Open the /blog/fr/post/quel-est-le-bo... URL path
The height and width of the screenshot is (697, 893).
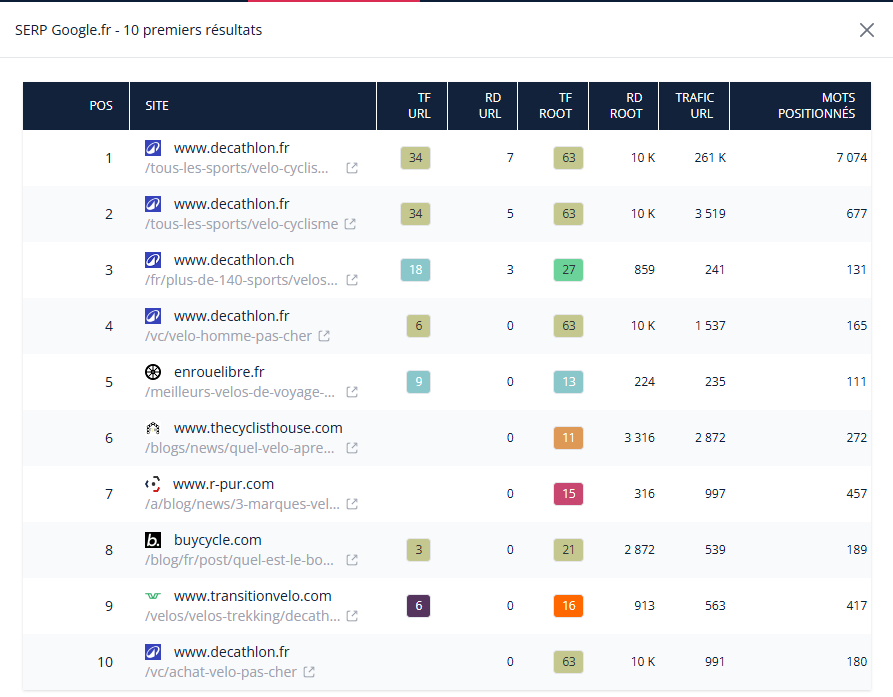239,560
